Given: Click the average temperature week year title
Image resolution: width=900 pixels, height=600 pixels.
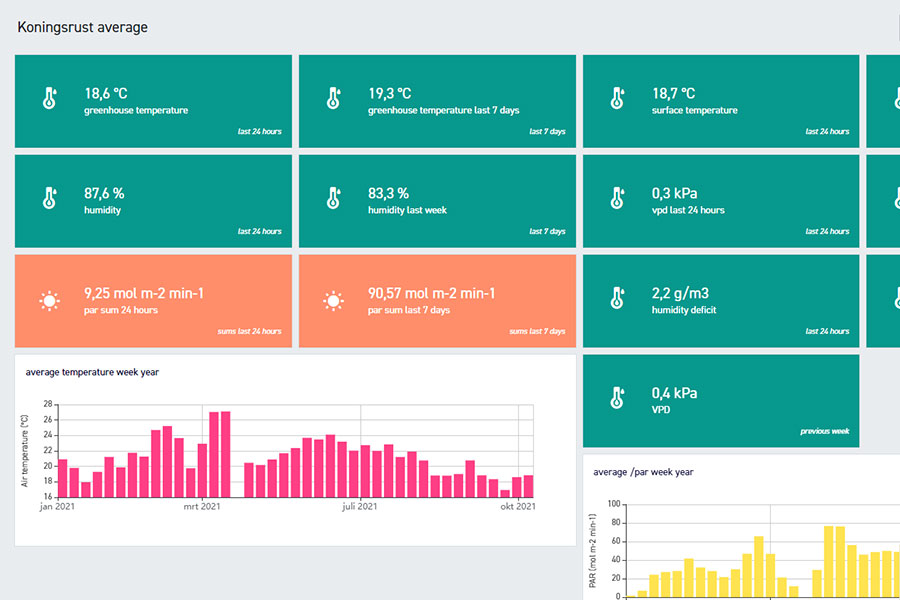Looking at the screenshot, I should coord(92,372).
